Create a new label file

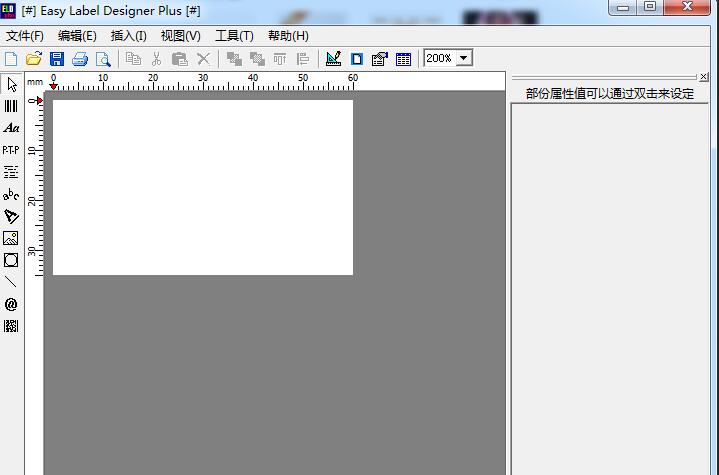click(x=11, y=59)
